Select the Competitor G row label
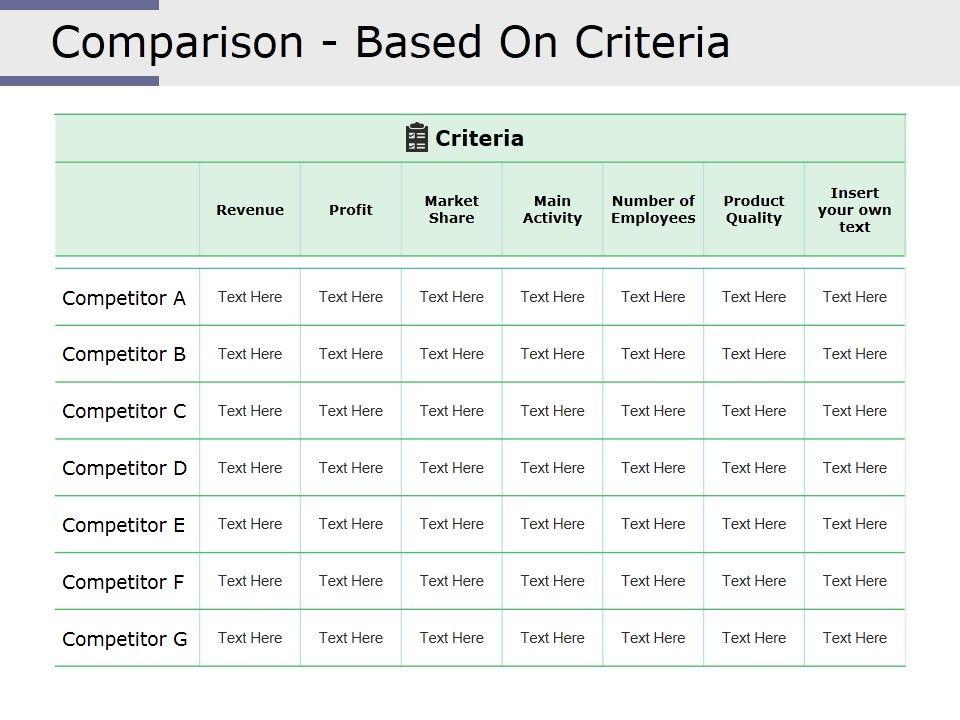The width and height of the screenshot is (960, 720). click(x=124, y=639)
